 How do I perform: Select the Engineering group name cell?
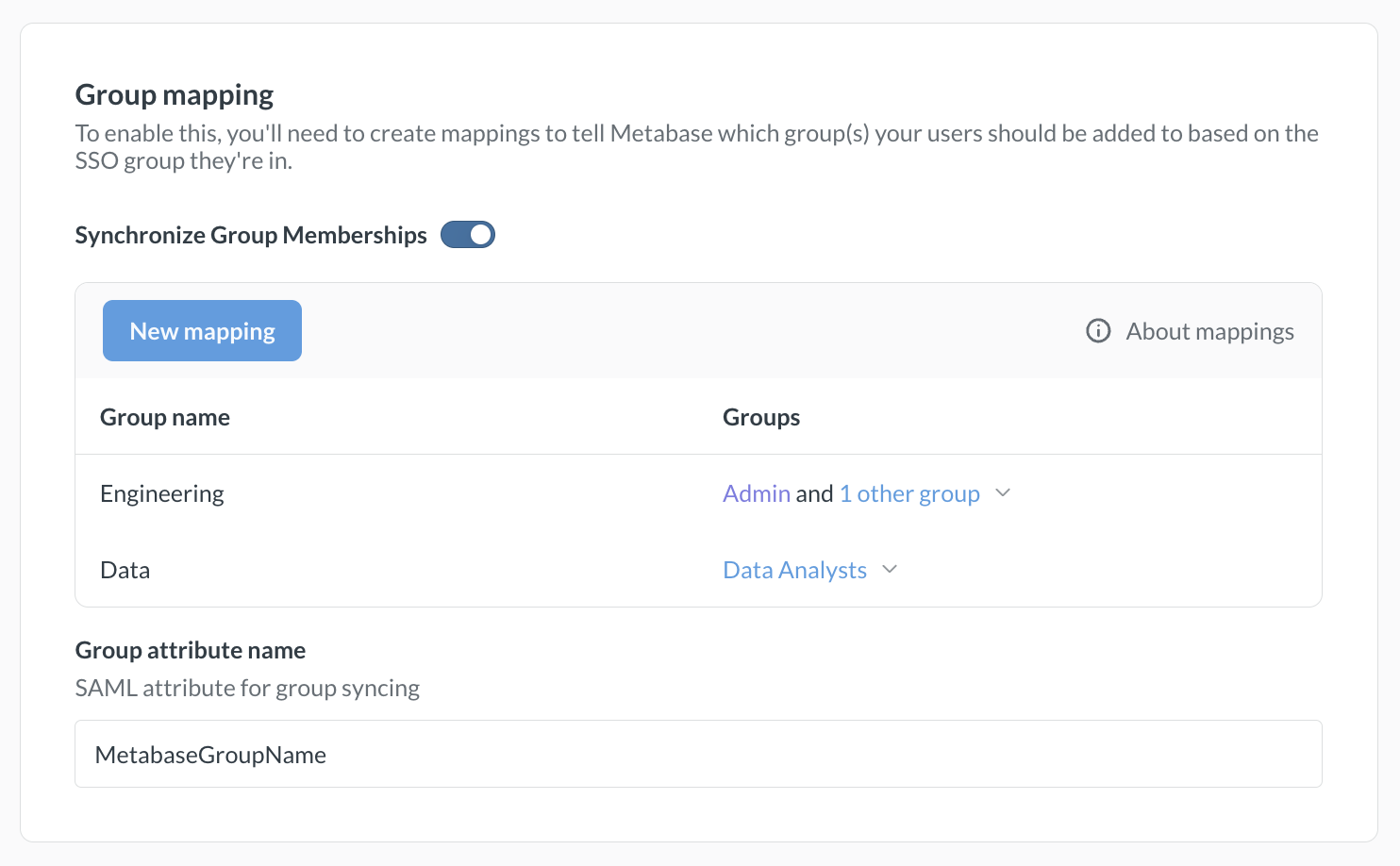tap(162, 493)
